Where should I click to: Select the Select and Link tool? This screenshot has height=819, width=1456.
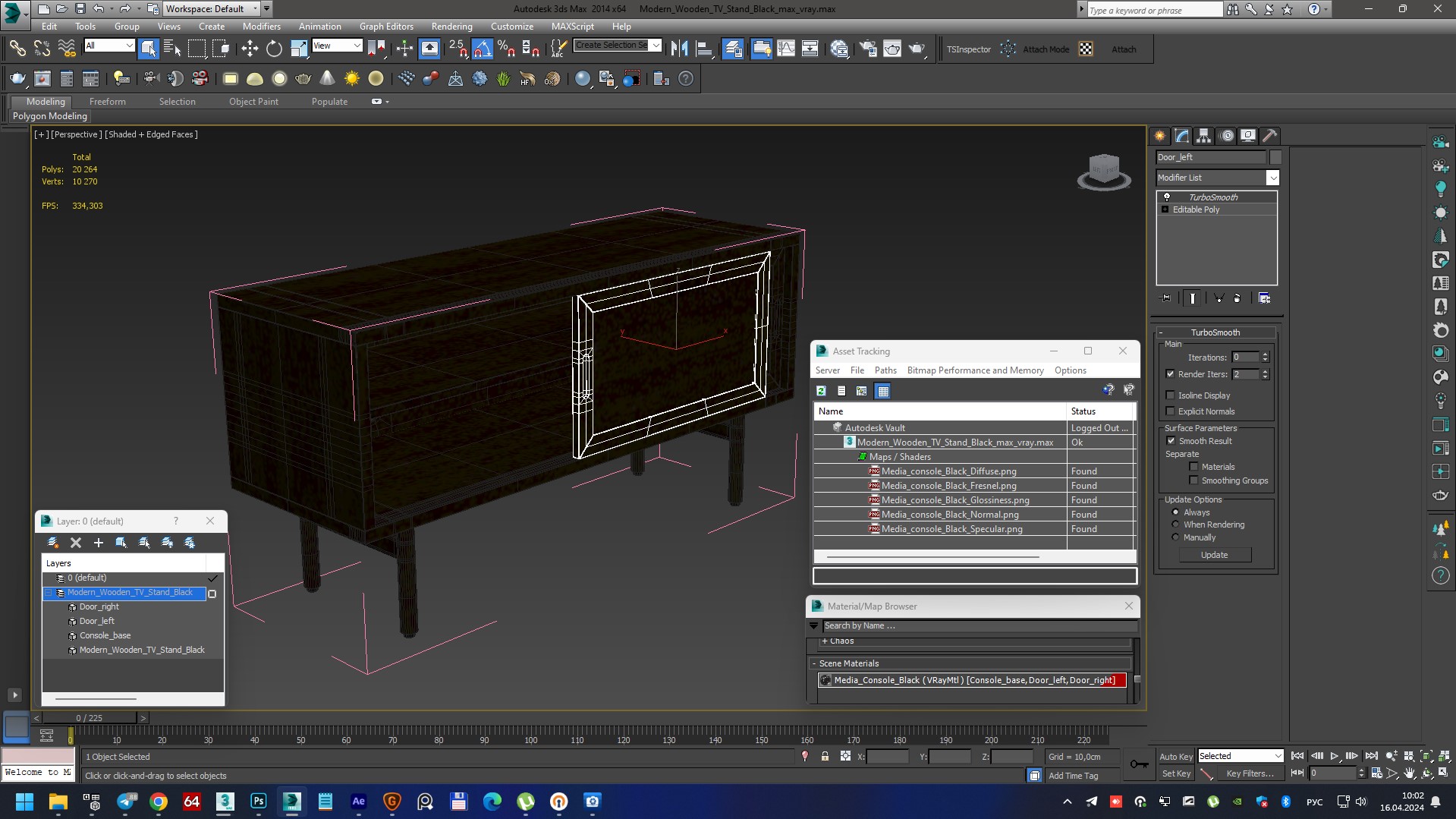(17, 49)
